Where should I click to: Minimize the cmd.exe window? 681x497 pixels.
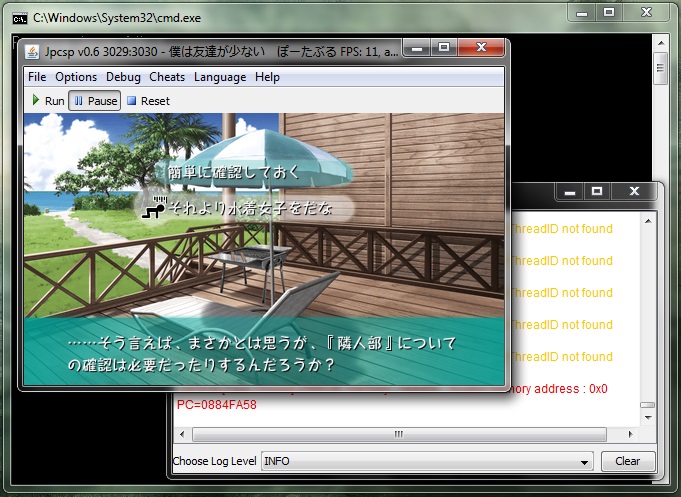tap(582, 13)
